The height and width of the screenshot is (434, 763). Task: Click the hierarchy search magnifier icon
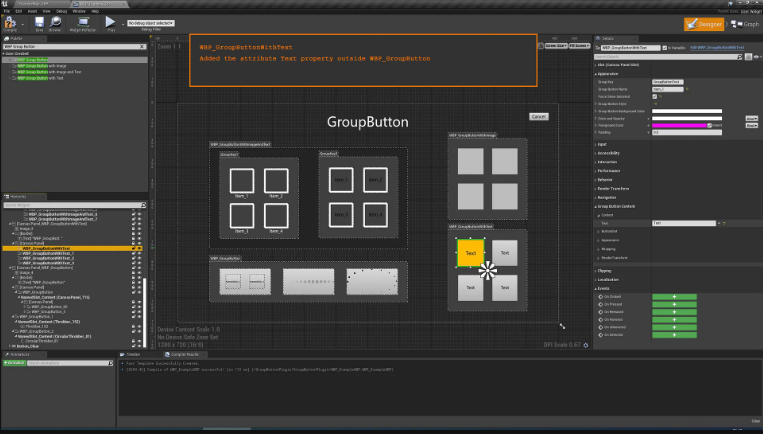[x=143, y=205]
